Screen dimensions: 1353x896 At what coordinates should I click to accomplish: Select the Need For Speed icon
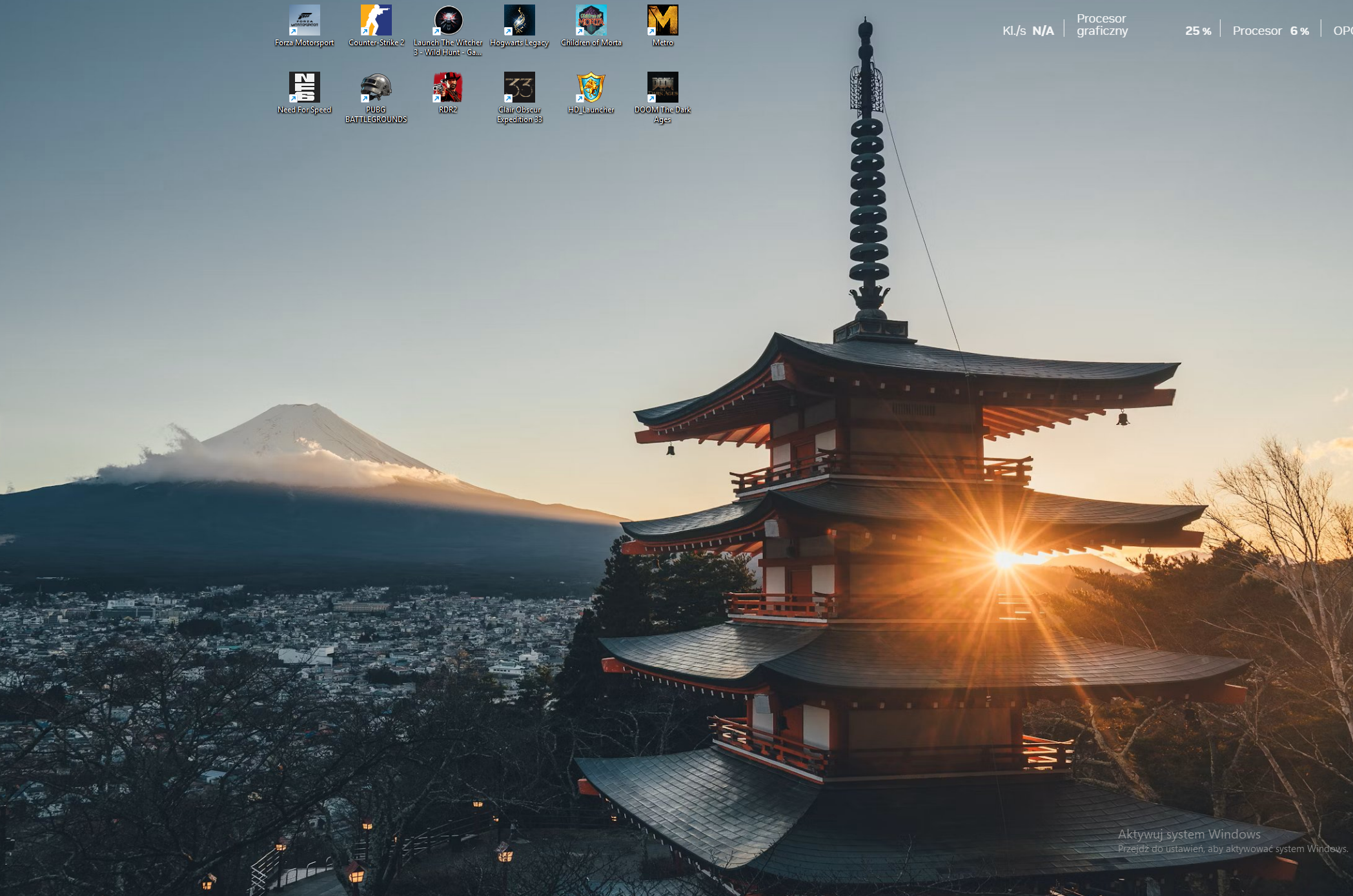(x=304, y=88)
